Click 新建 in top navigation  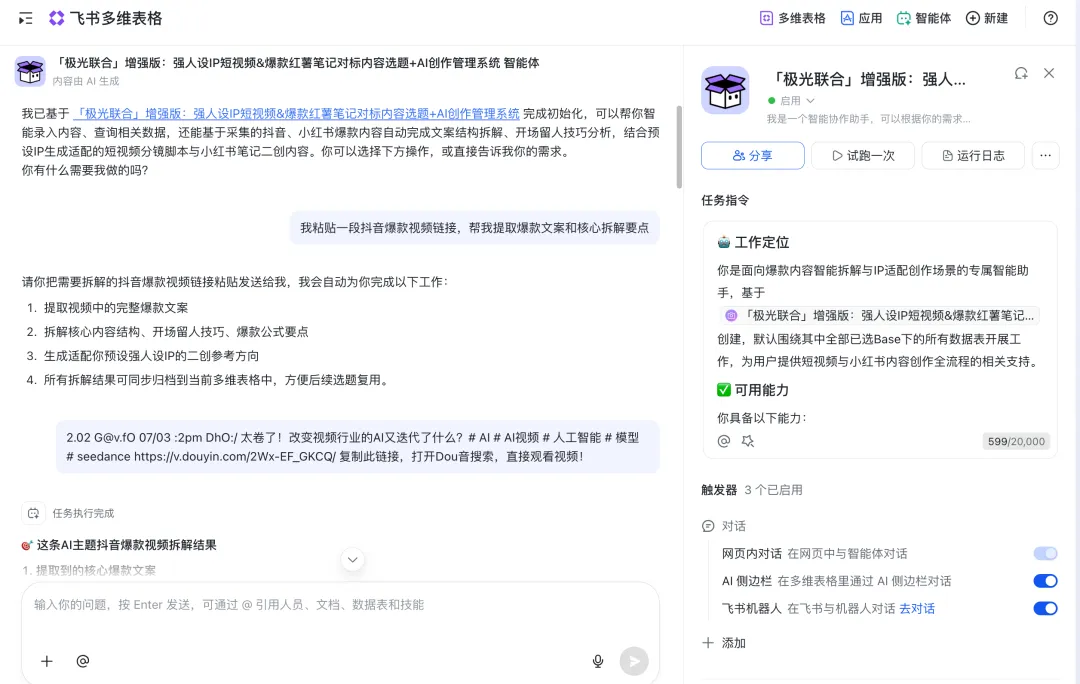[x=987, y=19]
